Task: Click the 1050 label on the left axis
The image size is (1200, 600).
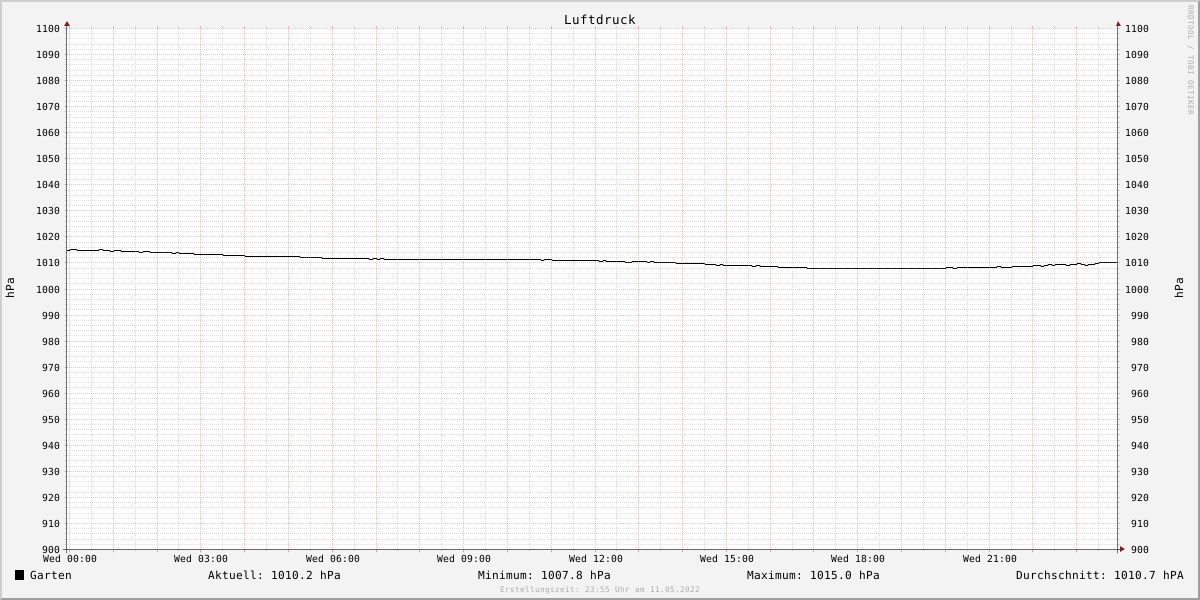Action: [48, 159]
